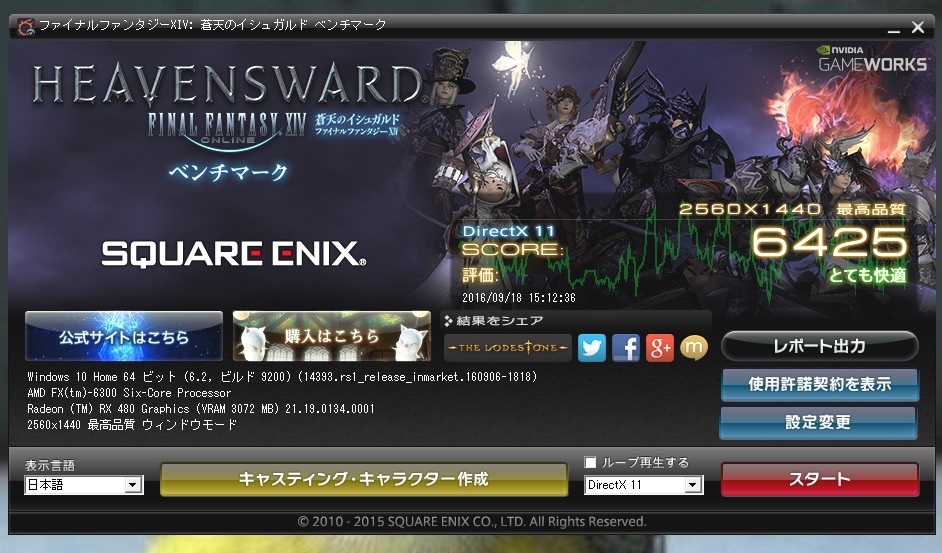
Task: Enable the ループ再生する loop checkbox
Action: point(590,462)
